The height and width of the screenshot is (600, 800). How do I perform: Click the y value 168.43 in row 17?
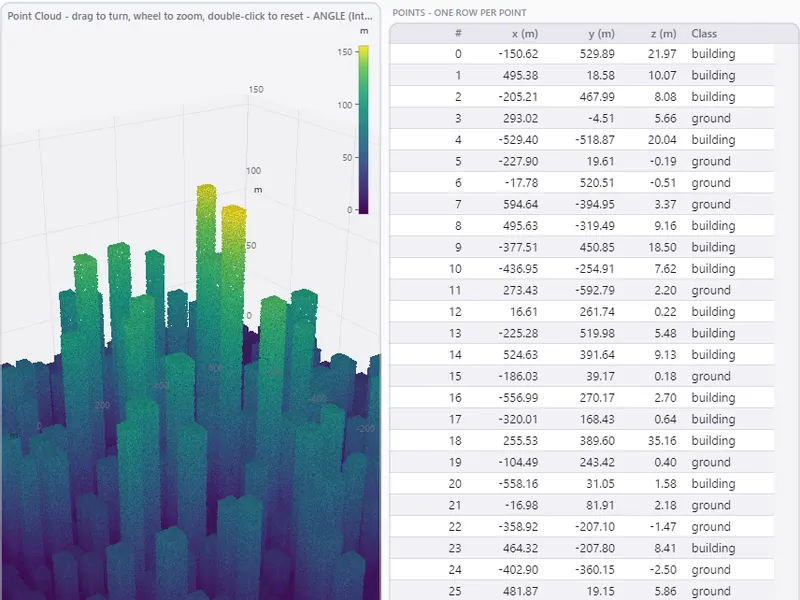click(x=597, y=419)
